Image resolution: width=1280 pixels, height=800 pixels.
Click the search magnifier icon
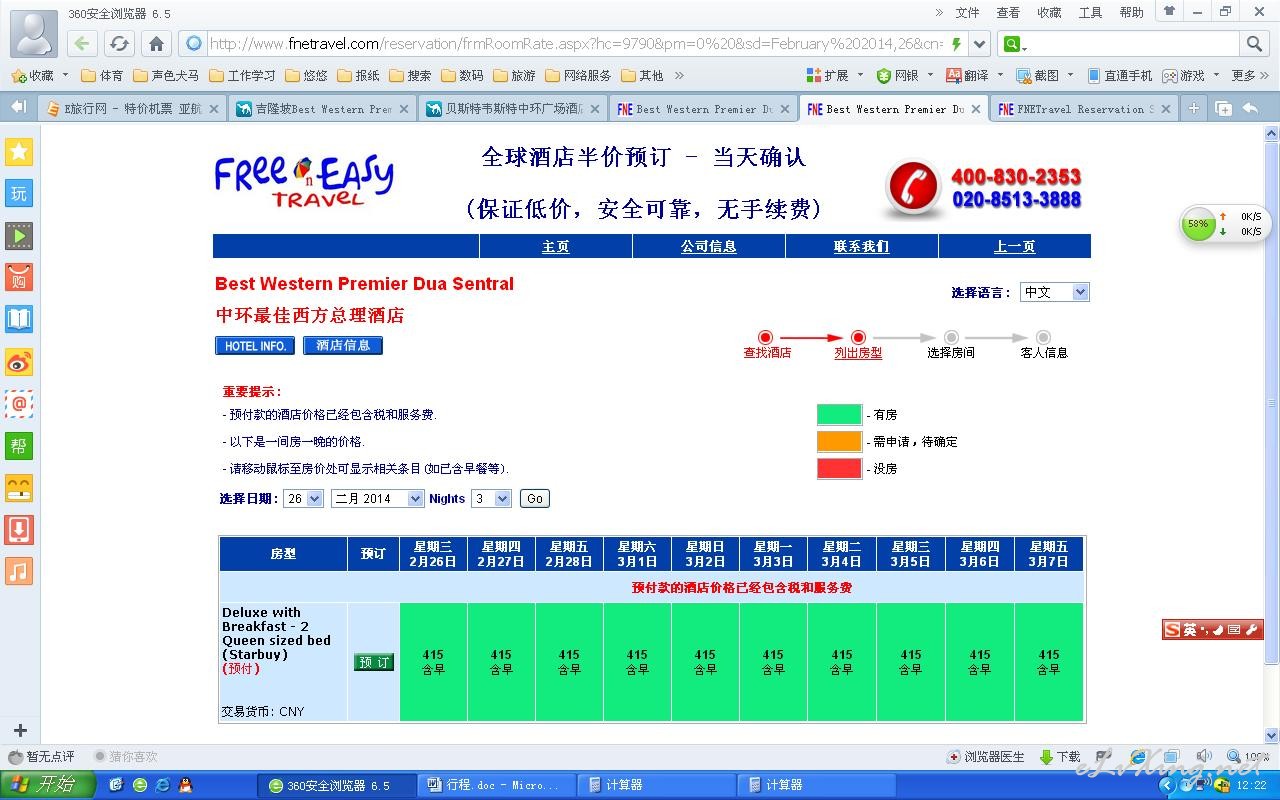click(x=1254, y=43)
